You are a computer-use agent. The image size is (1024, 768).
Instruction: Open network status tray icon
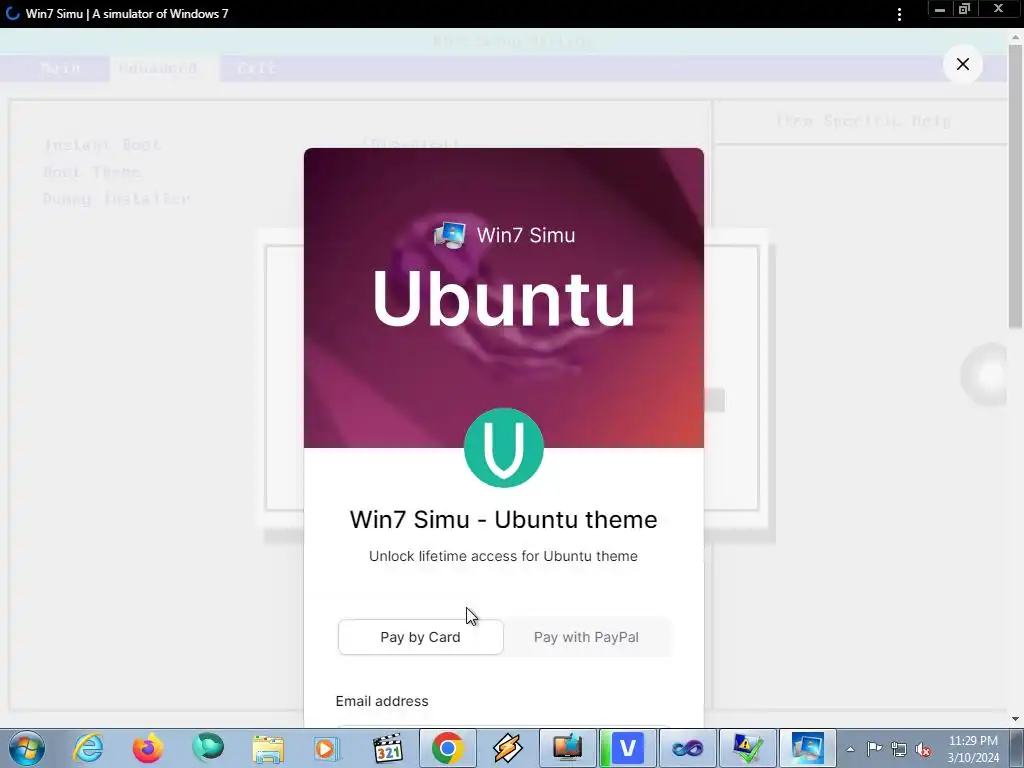pyautogui.click(x=899, y=749)
